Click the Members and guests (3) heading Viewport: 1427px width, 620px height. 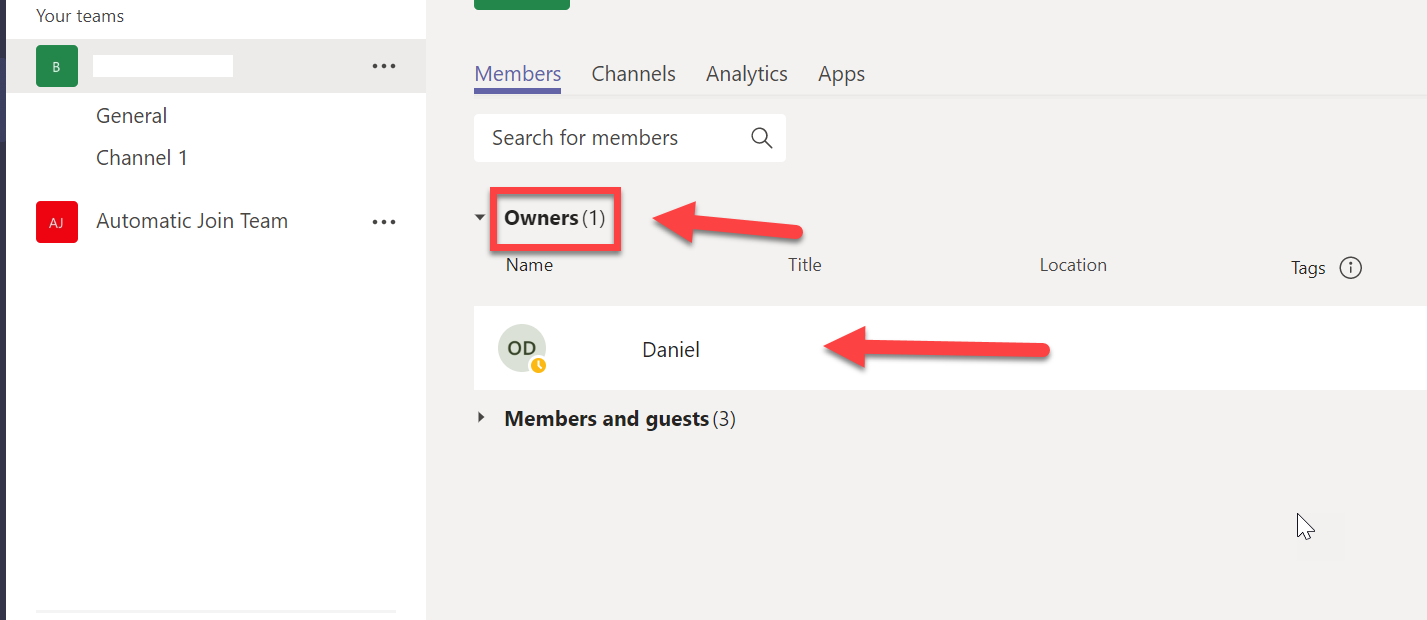point(619,419)
